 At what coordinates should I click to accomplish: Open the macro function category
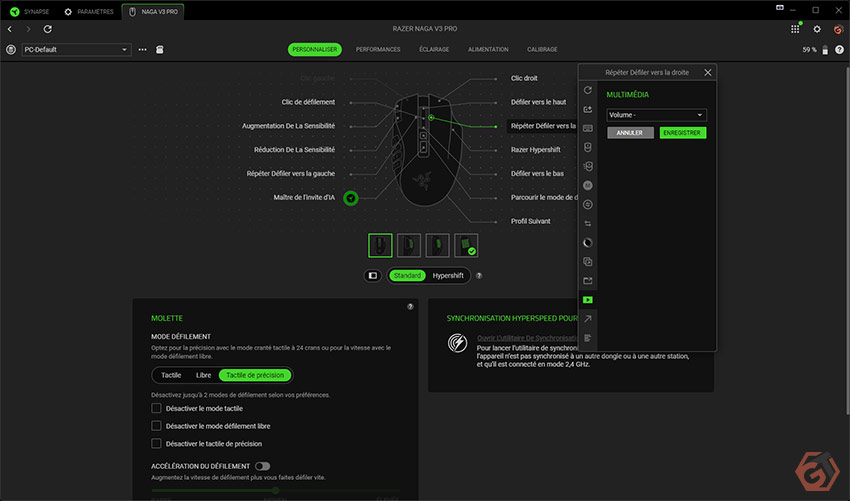click(x=588, y=185)
